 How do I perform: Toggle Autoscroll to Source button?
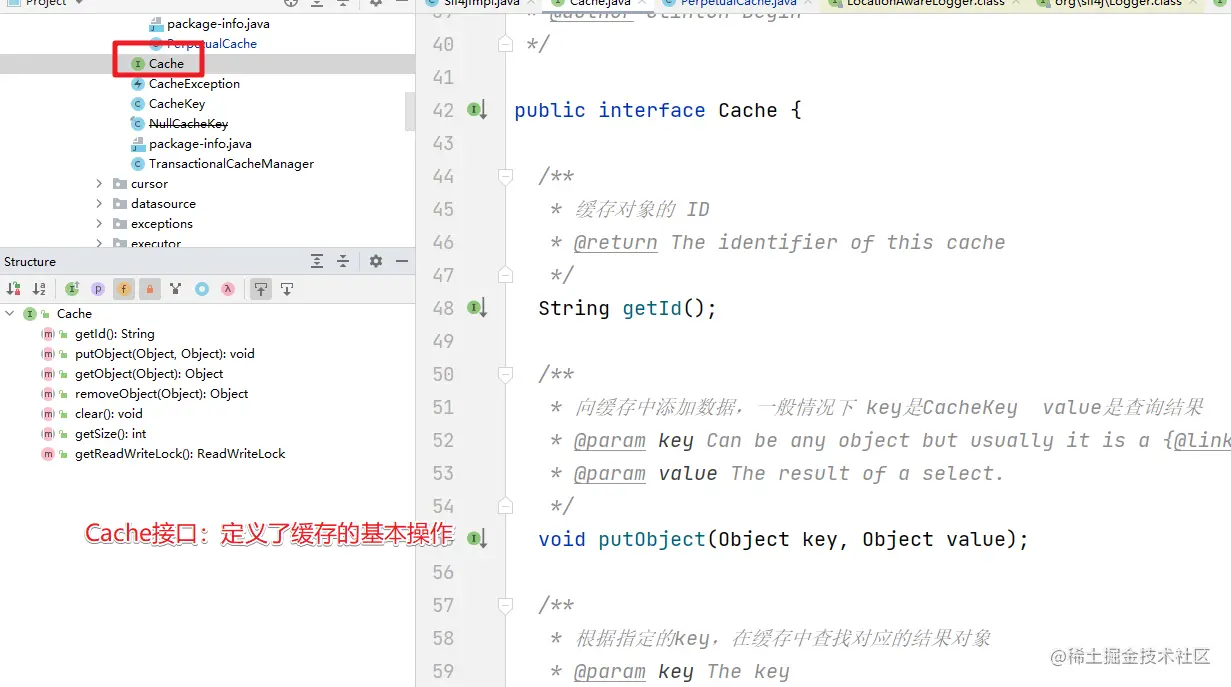pos(261,289)
